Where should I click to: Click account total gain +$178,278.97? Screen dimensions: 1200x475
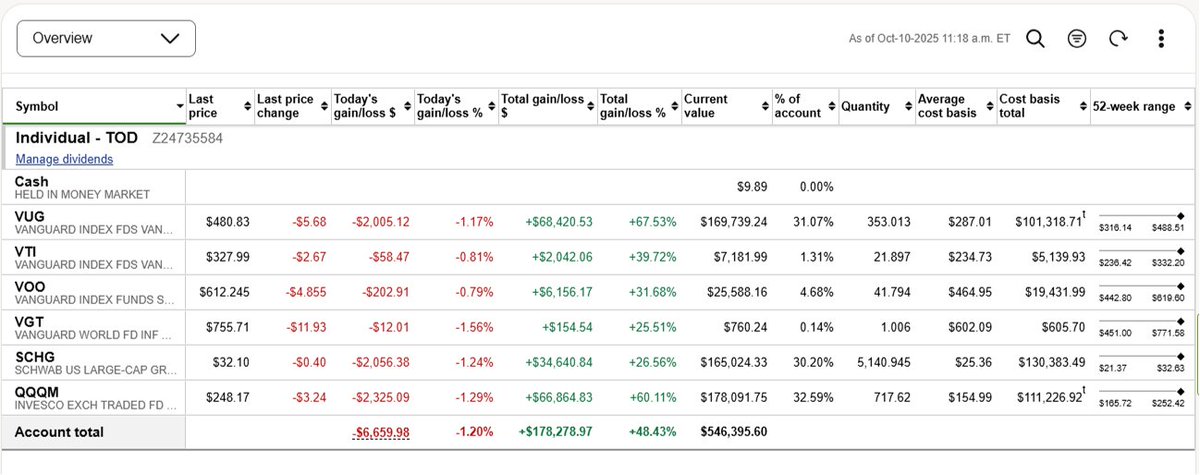[557, 432]
